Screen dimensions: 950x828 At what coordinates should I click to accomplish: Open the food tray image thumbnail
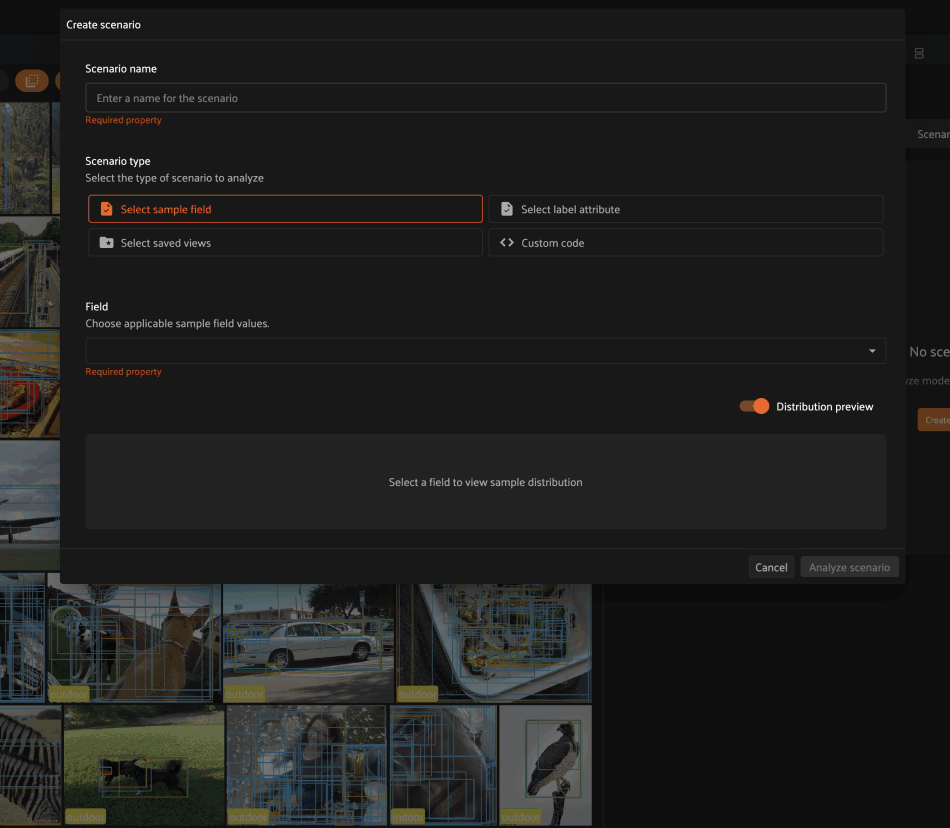(x=494, y=643)
